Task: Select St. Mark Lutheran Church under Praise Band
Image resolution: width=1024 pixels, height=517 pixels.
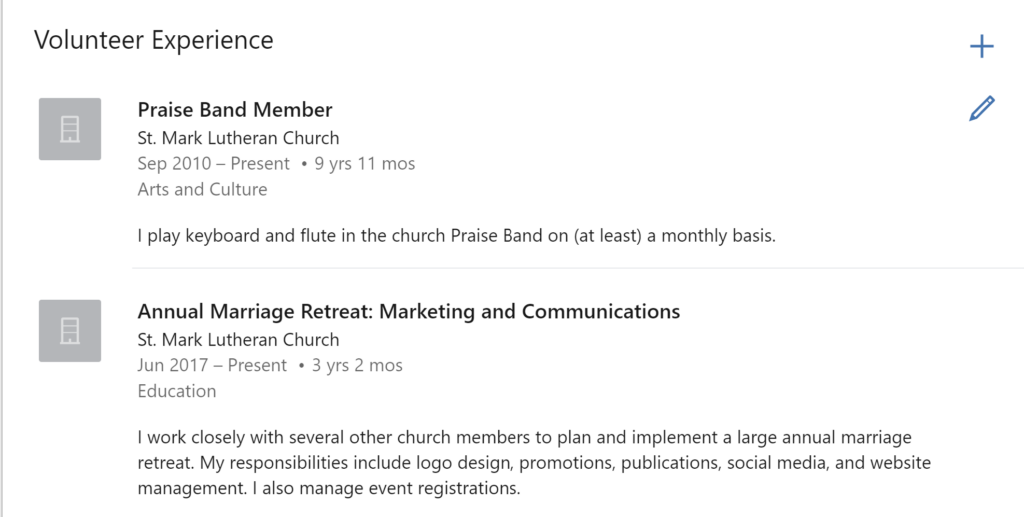Action: tap(238, 138)
